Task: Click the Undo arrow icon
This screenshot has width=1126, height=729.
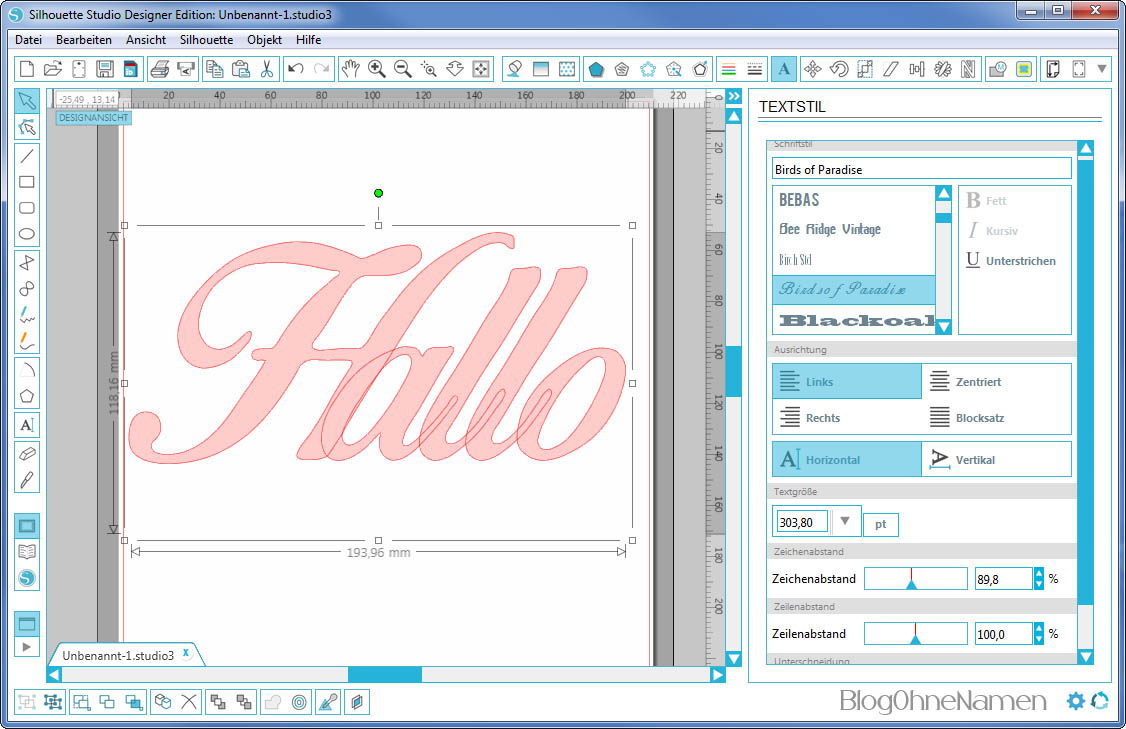Action: 295,69
